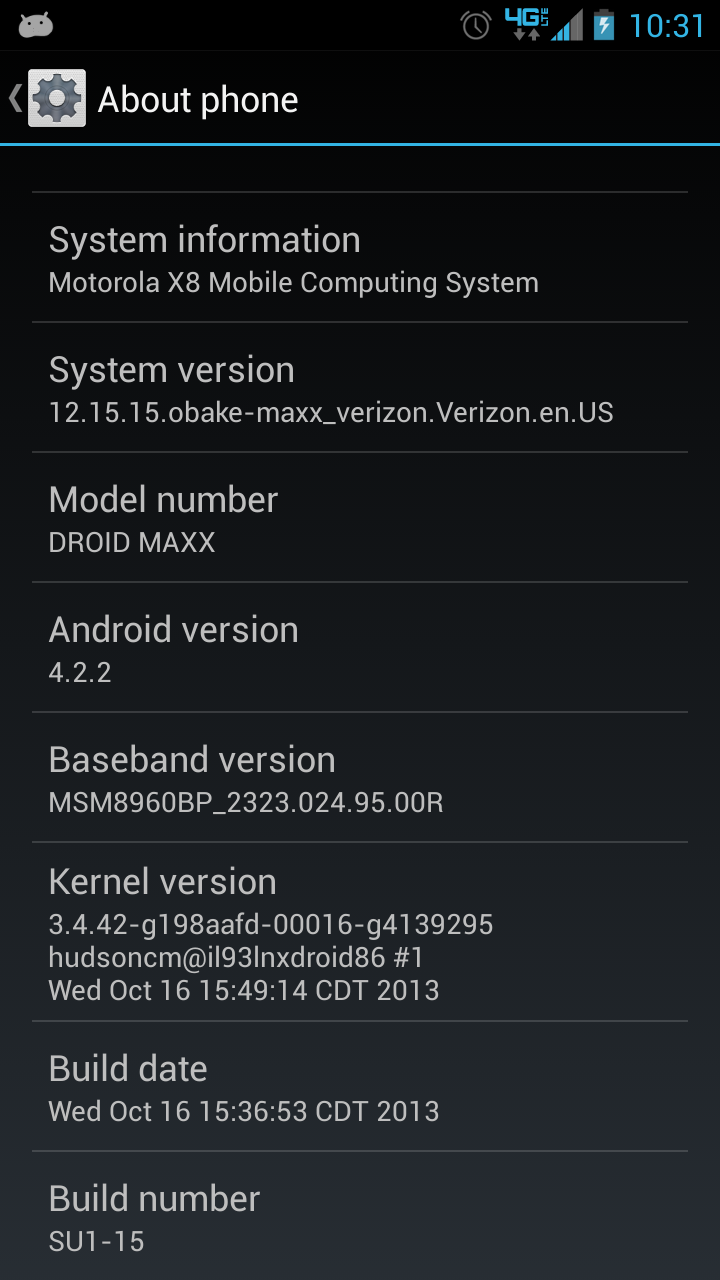
Task: Select the Baseband version row
Action: pyautogui.click(x=360, y=777)
